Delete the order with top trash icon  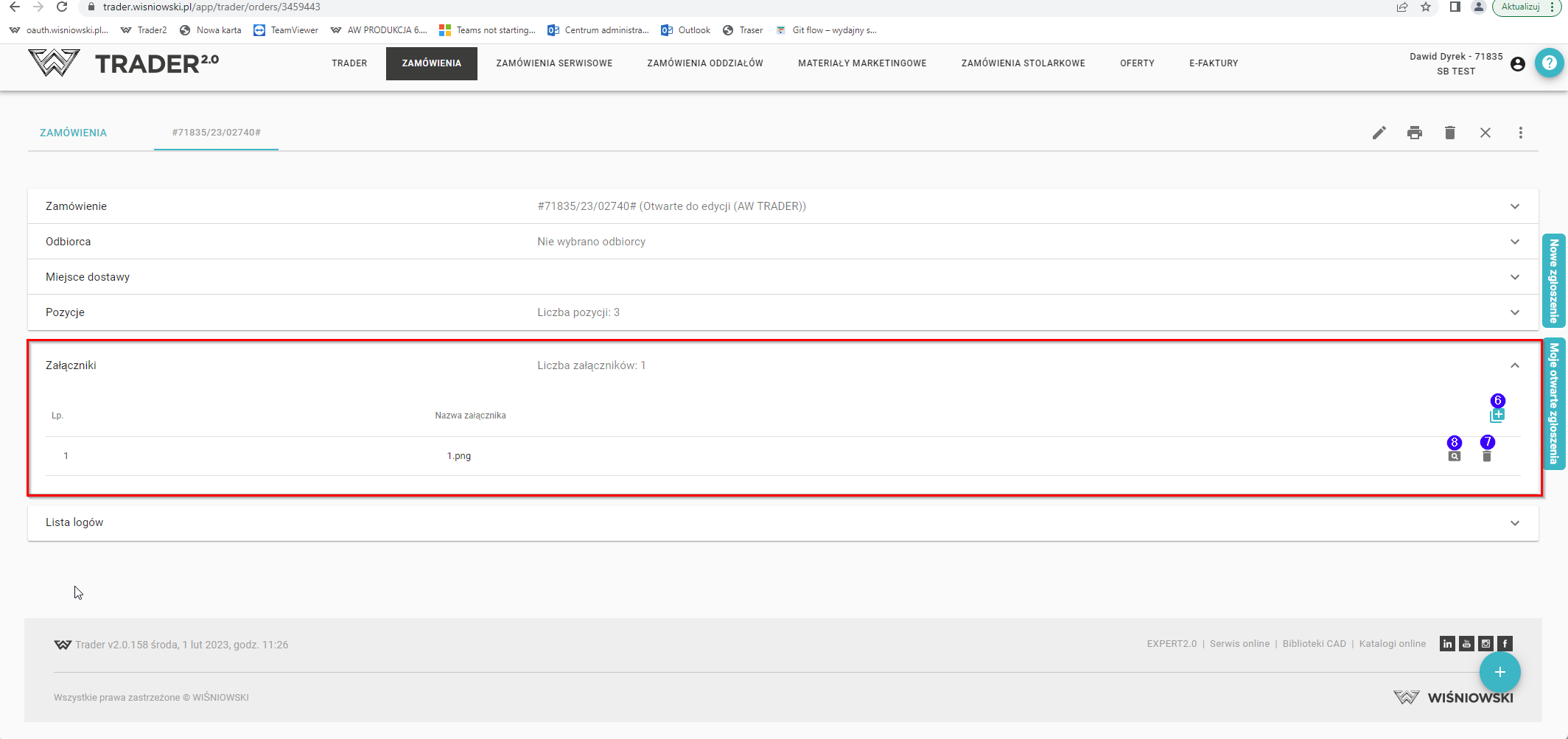click(x=1449, y=133)
